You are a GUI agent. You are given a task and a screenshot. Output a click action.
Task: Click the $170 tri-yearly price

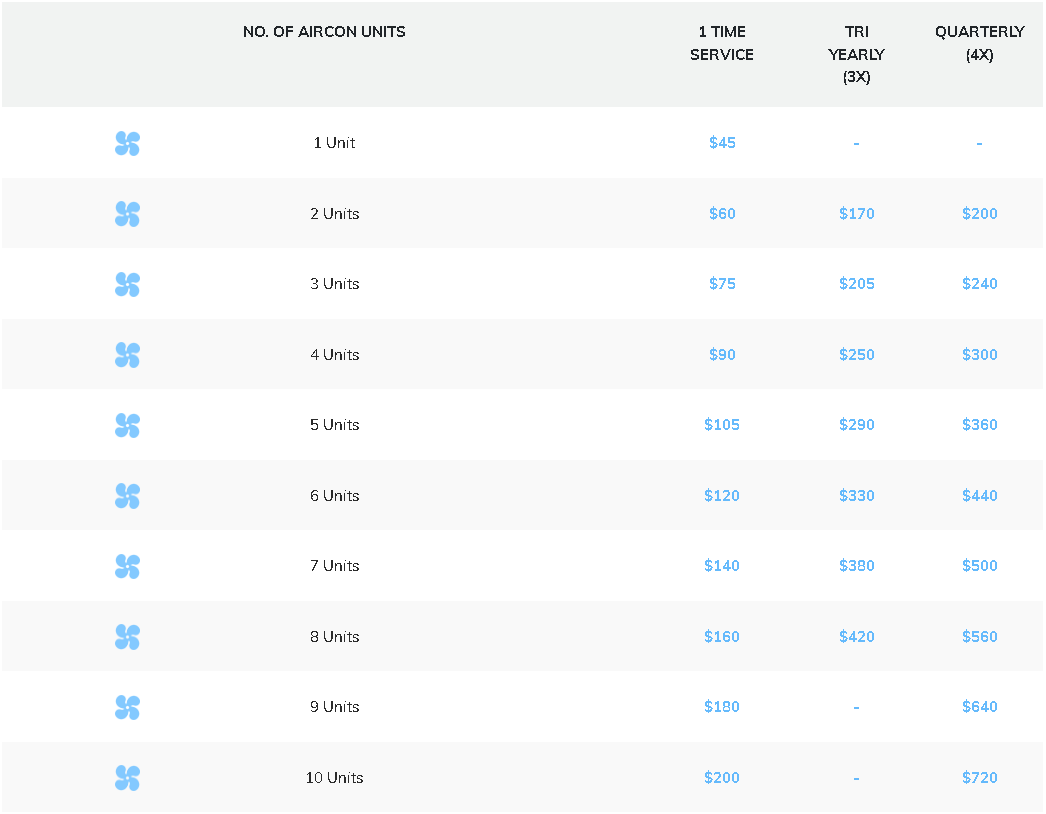(857, 214)
